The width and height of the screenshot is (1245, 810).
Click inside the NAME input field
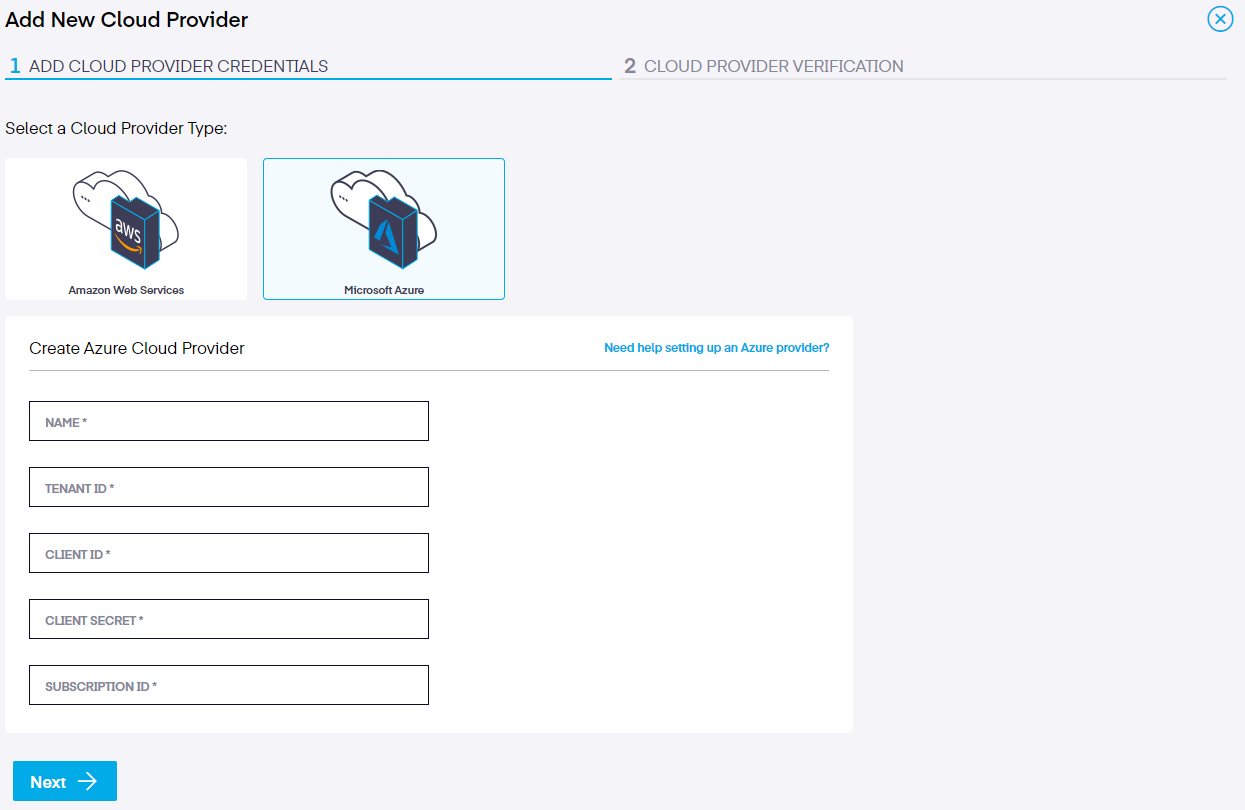pos(229,421)
